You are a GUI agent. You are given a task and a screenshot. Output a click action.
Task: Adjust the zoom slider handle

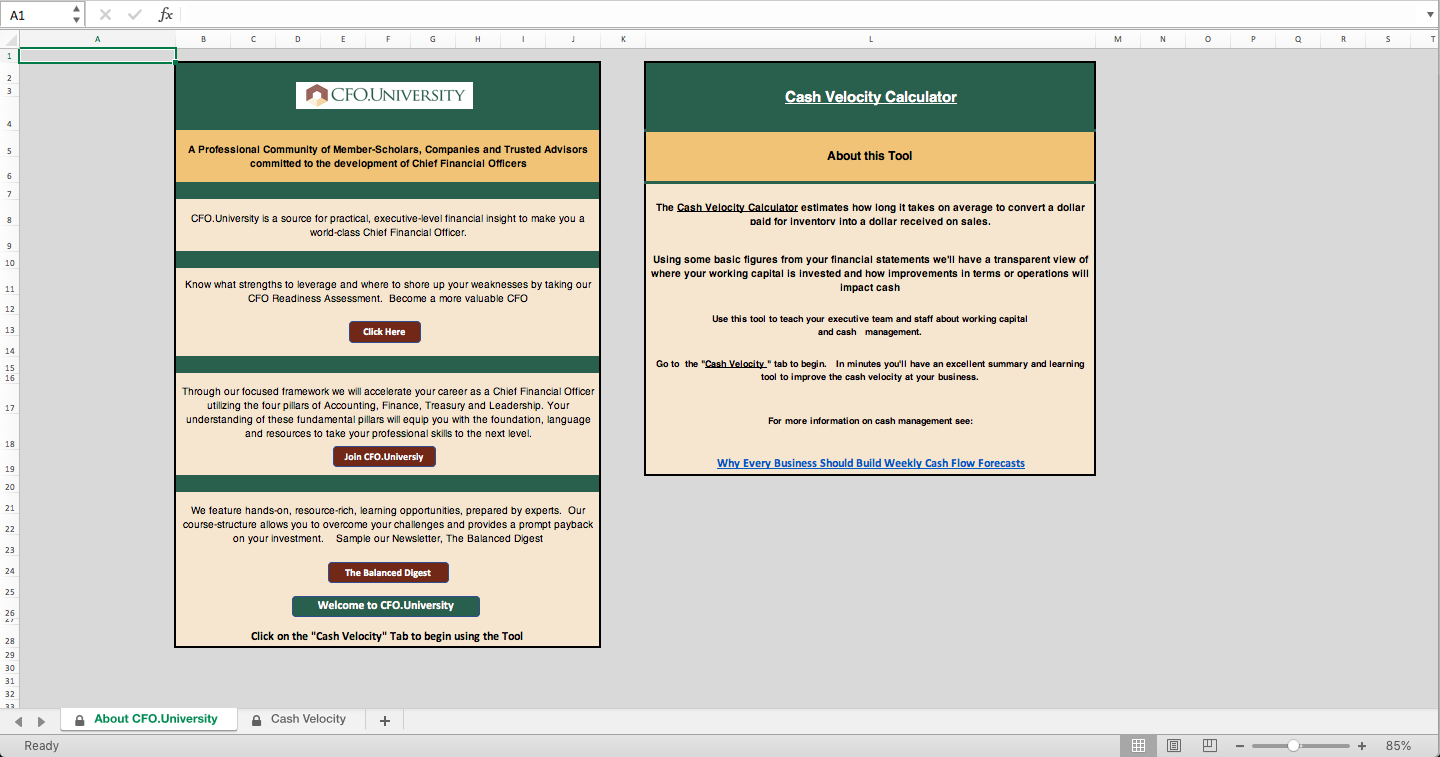click(1293, 746)
